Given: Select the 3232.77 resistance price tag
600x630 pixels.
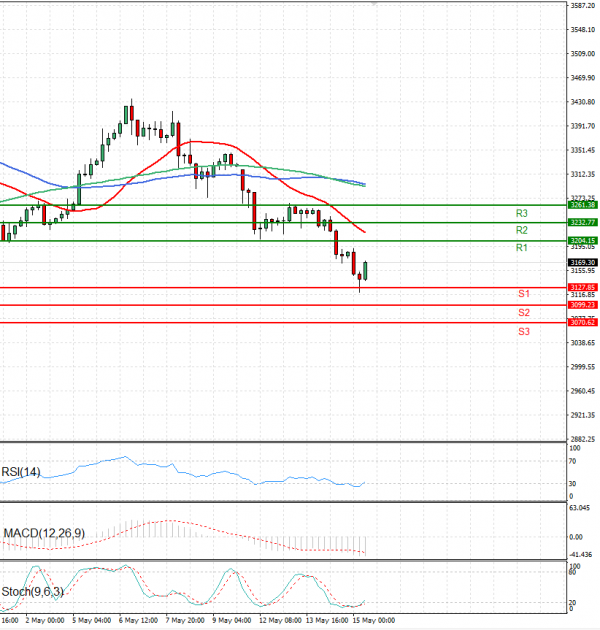Looking at the screenshot, I should pos(582,222).
